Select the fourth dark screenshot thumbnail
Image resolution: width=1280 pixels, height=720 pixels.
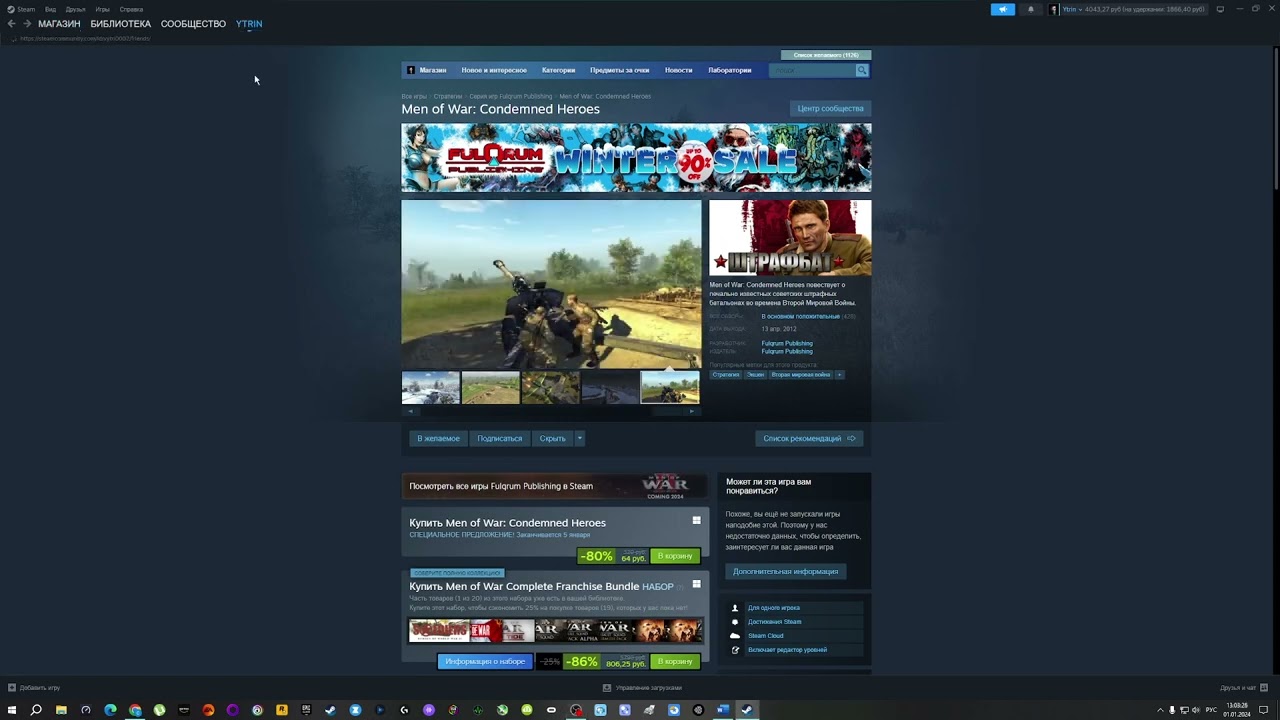pyautogui.click(x=610, y=387)
